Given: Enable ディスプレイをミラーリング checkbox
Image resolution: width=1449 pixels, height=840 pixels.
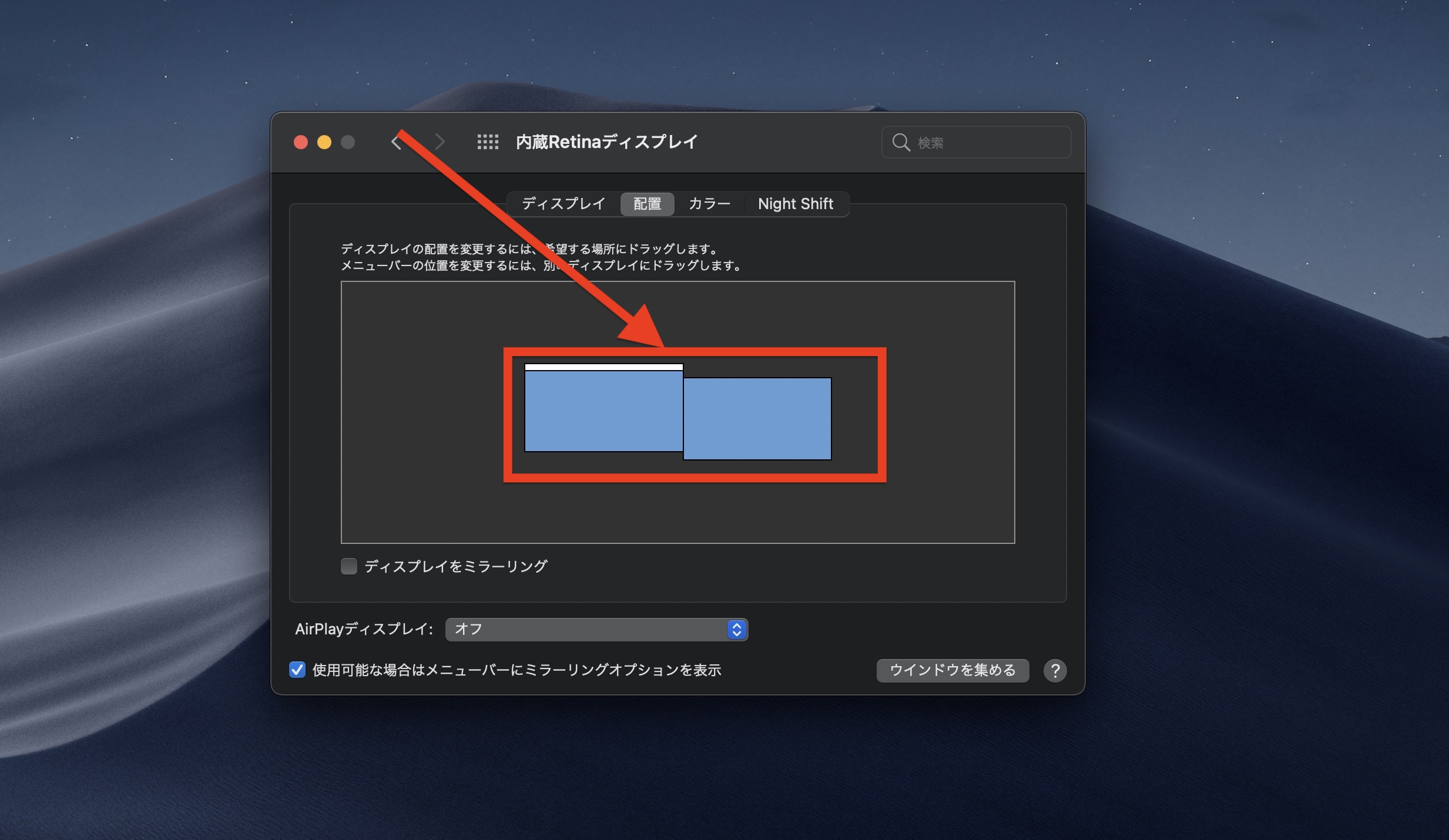Looking at the screenshot, I should coord(349,566).
